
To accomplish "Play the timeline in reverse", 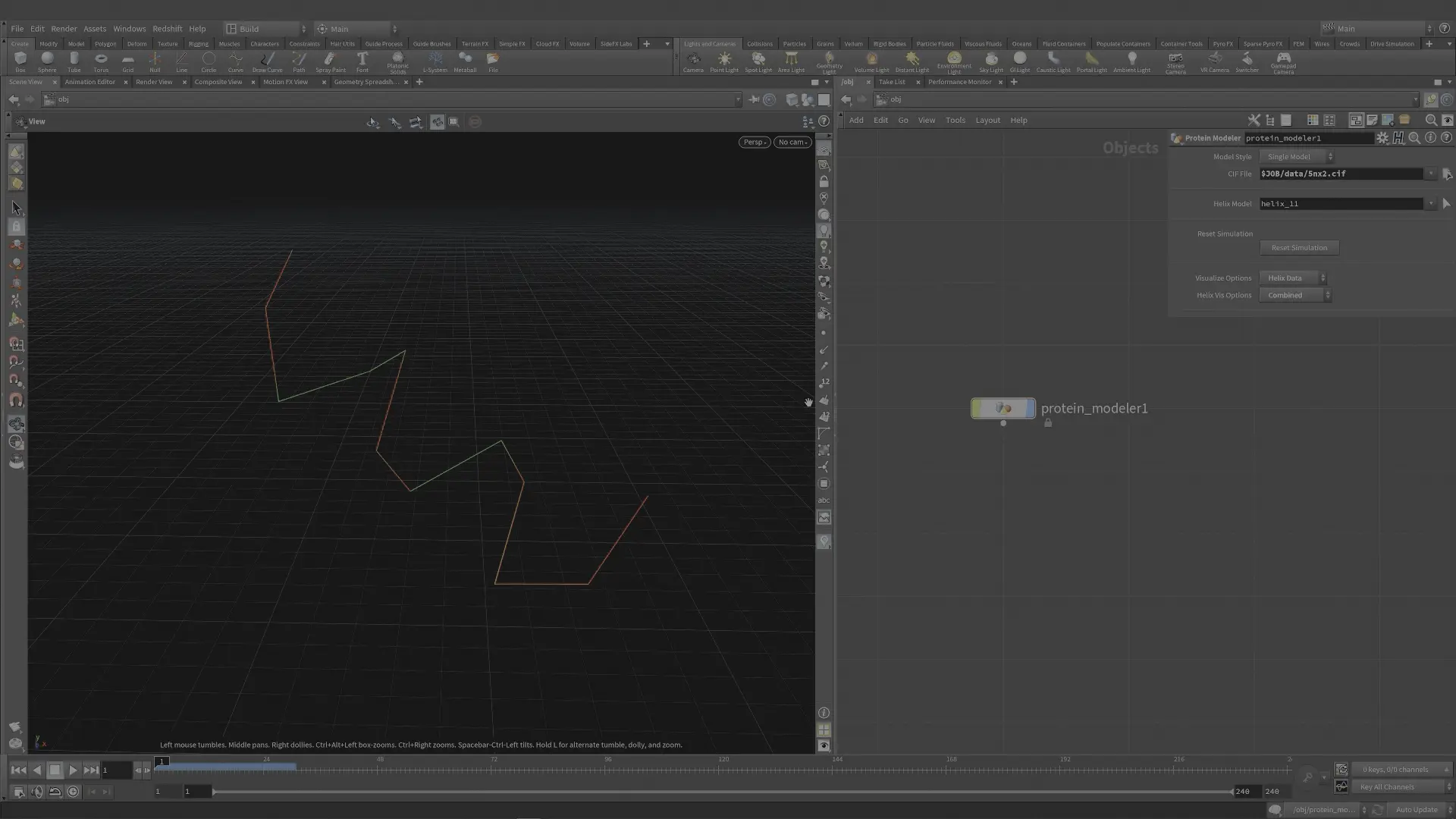I will pos(36,770).
